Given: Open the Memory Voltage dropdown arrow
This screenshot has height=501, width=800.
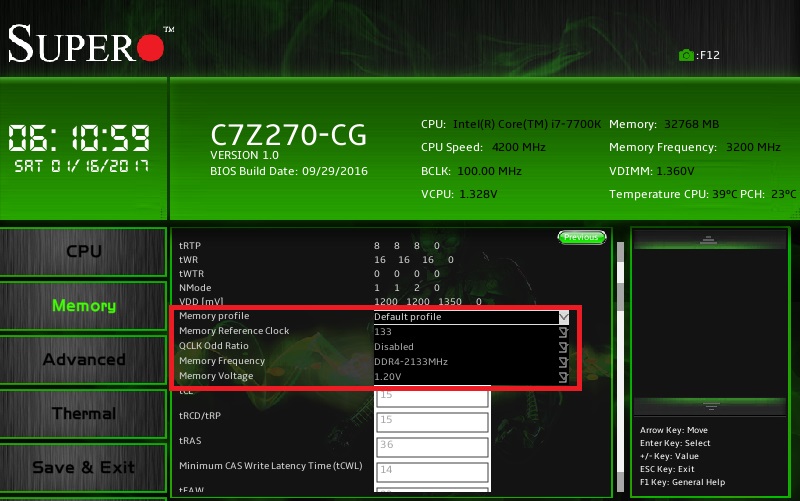Looking at the screenshot, I should tap(563, 377).
